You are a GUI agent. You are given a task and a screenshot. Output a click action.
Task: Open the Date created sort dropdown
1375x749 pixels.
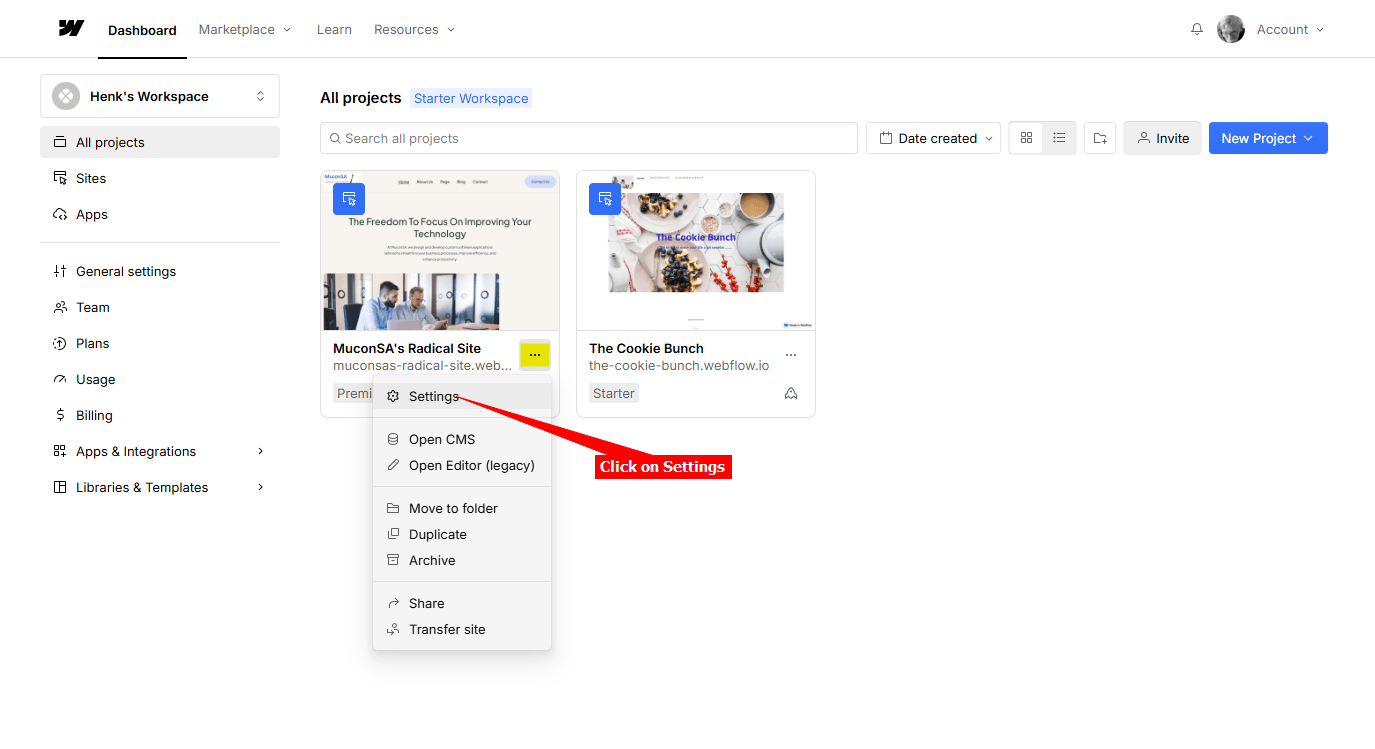click(933, 138)
